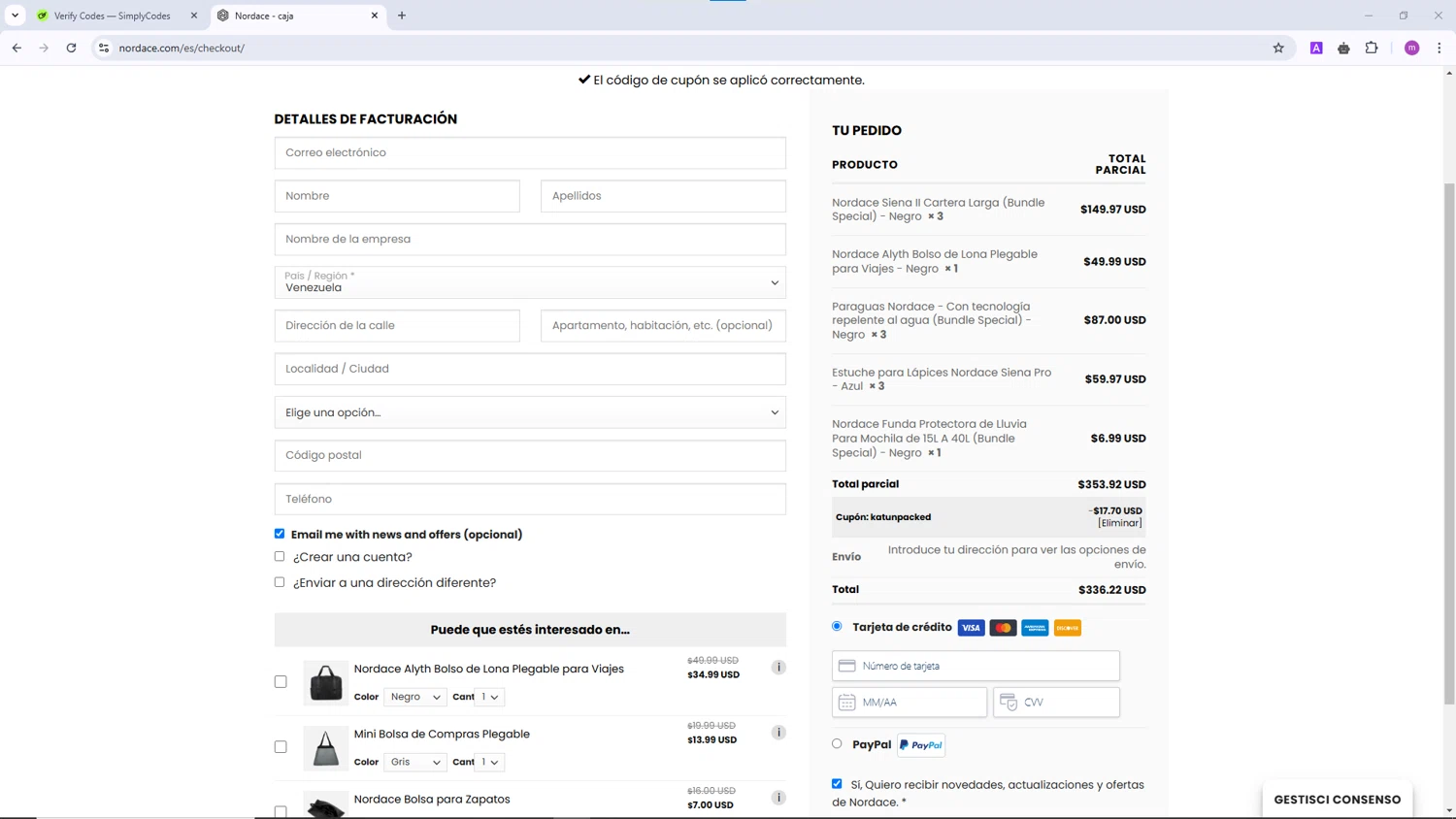
Task: Click the American Express logo
Action: point(1035,628)
